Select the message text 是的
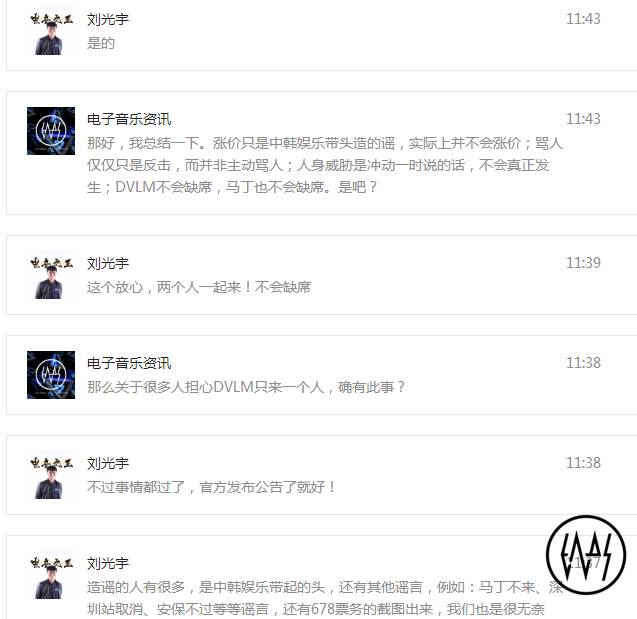Screen dimensions: 637x619 pos(101,43)
